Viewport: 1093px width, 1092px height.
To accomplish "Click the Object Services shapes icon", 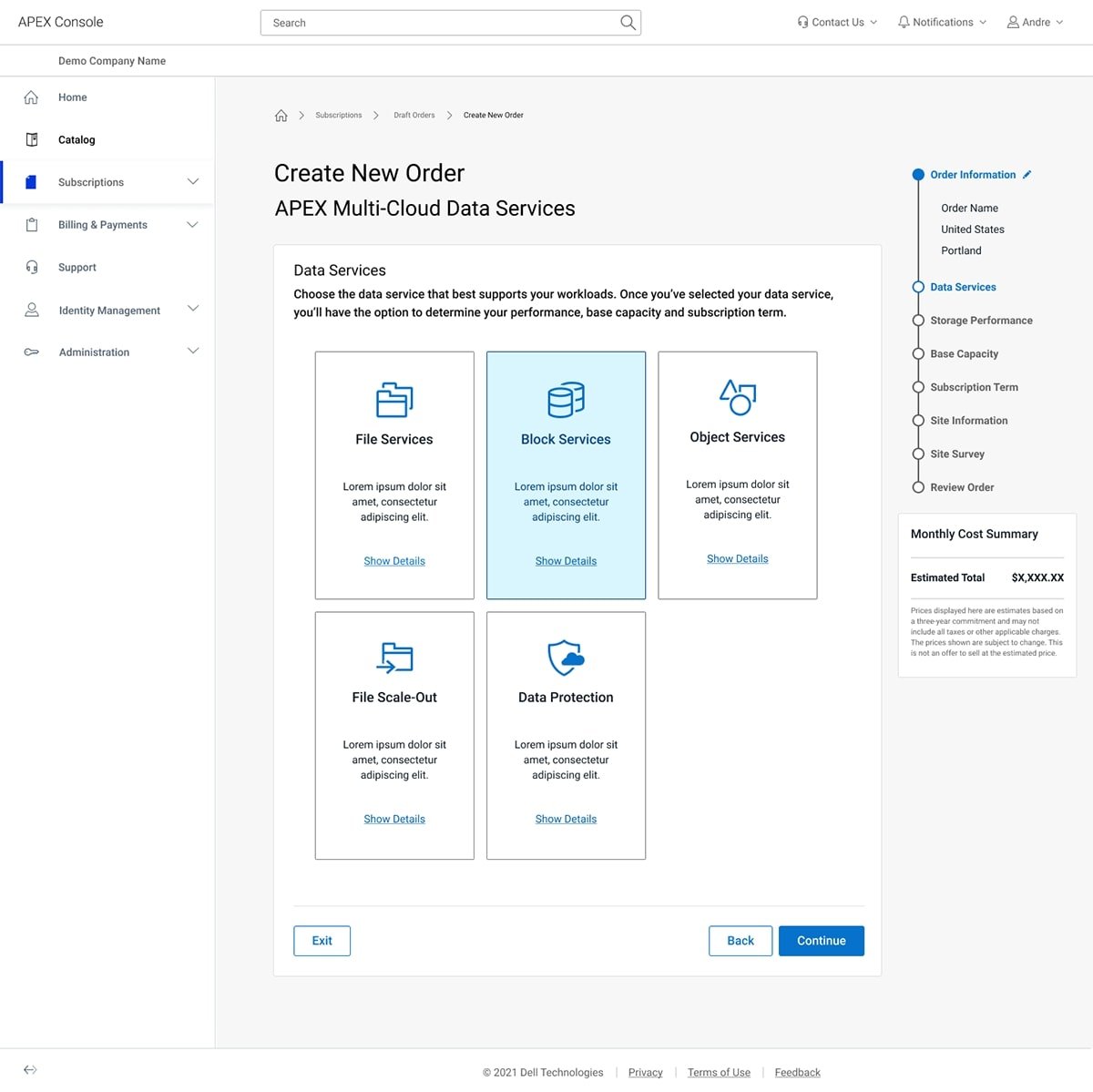I will [737, 398].
